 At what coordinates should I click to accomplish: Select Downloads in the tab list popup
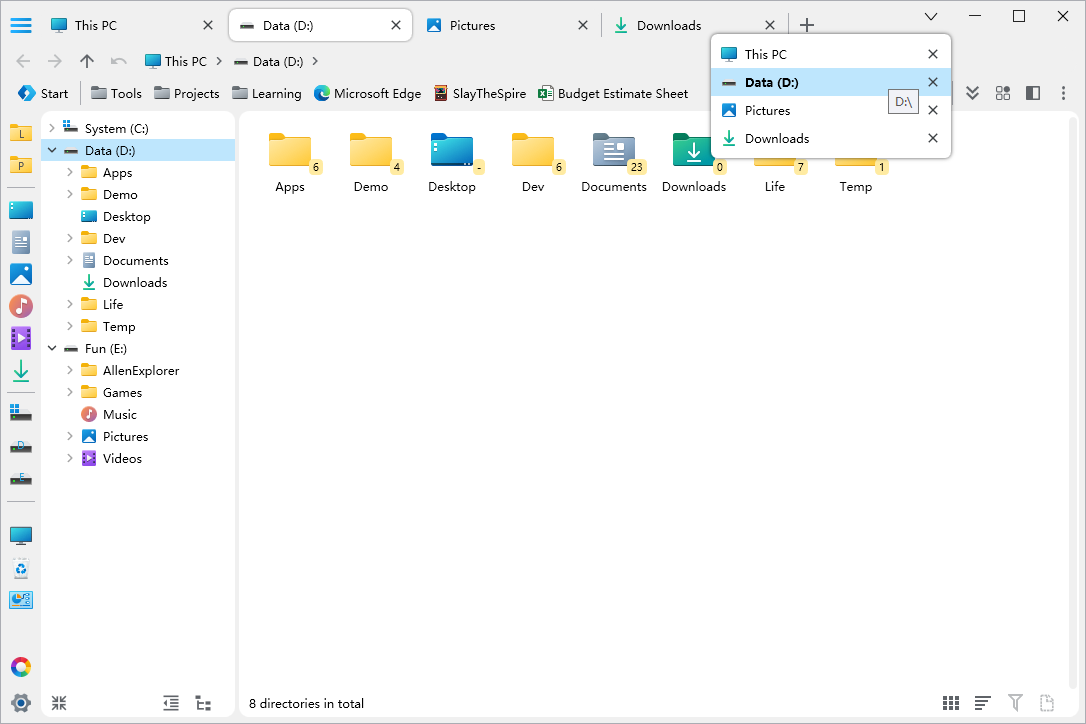777,139
